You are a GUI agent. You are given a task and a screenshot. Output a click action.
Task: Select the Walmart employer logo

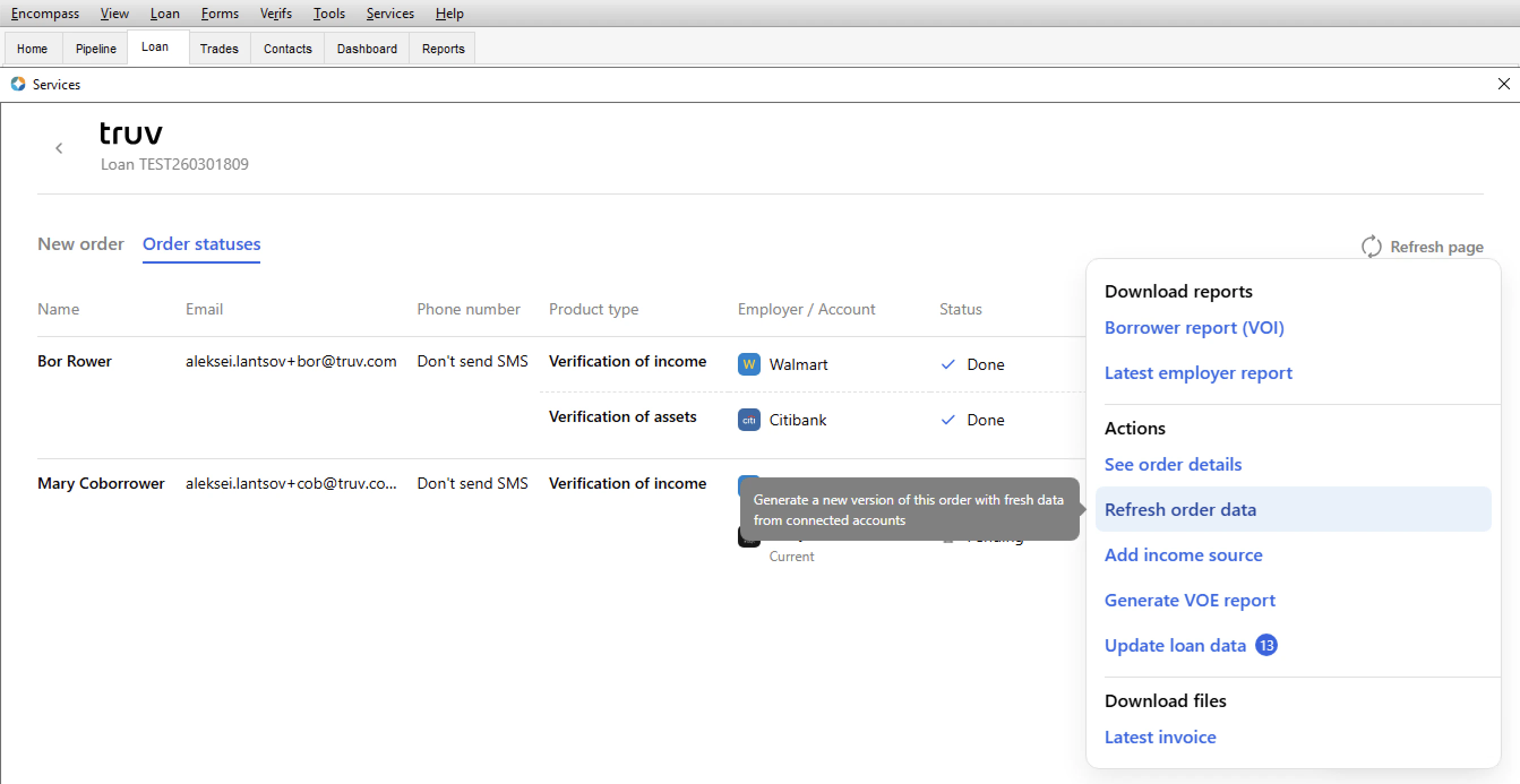pos(748,364)
